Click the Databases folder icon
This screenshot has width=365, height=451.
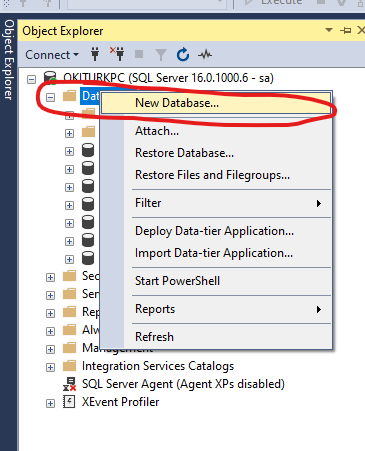tap(70, 96)
